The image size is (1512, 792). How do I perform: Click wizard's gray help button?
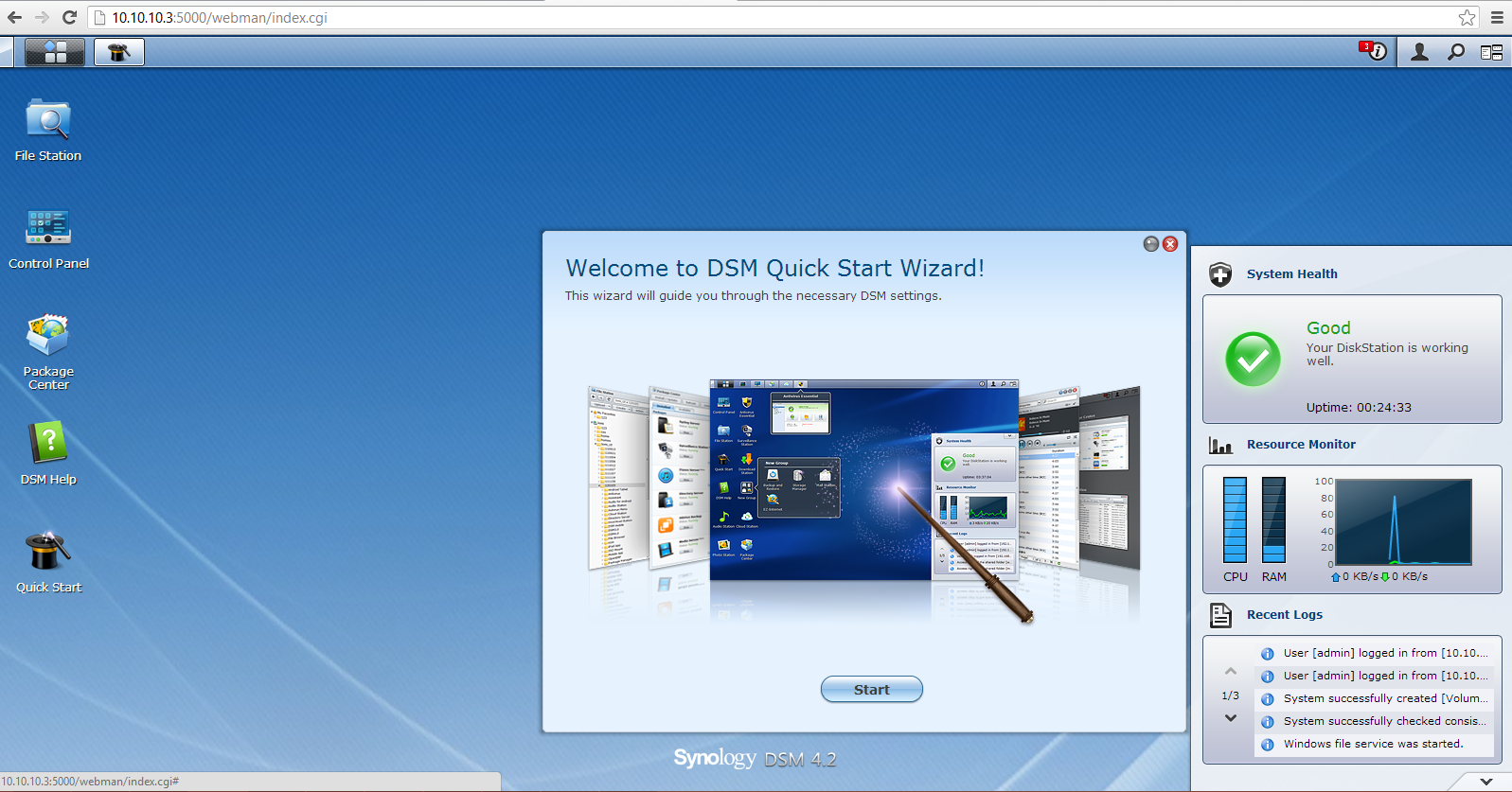tap(1151, 244)
